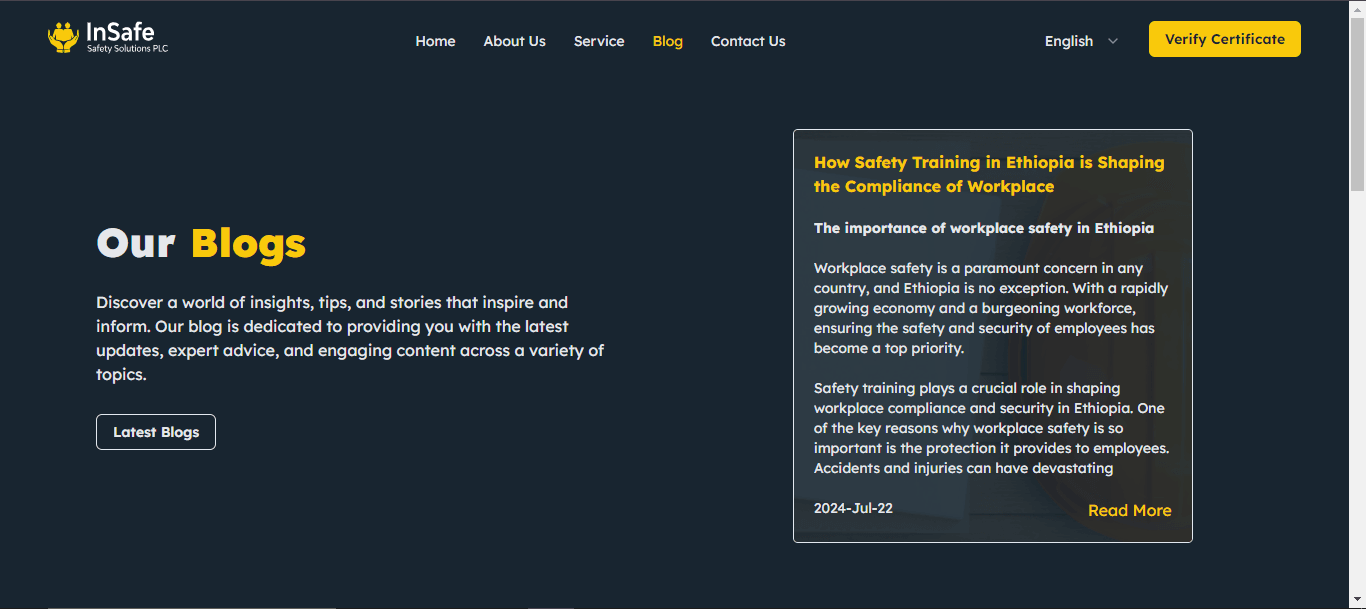
Task: Click the featured blog card body text
Action: (991, 368)
